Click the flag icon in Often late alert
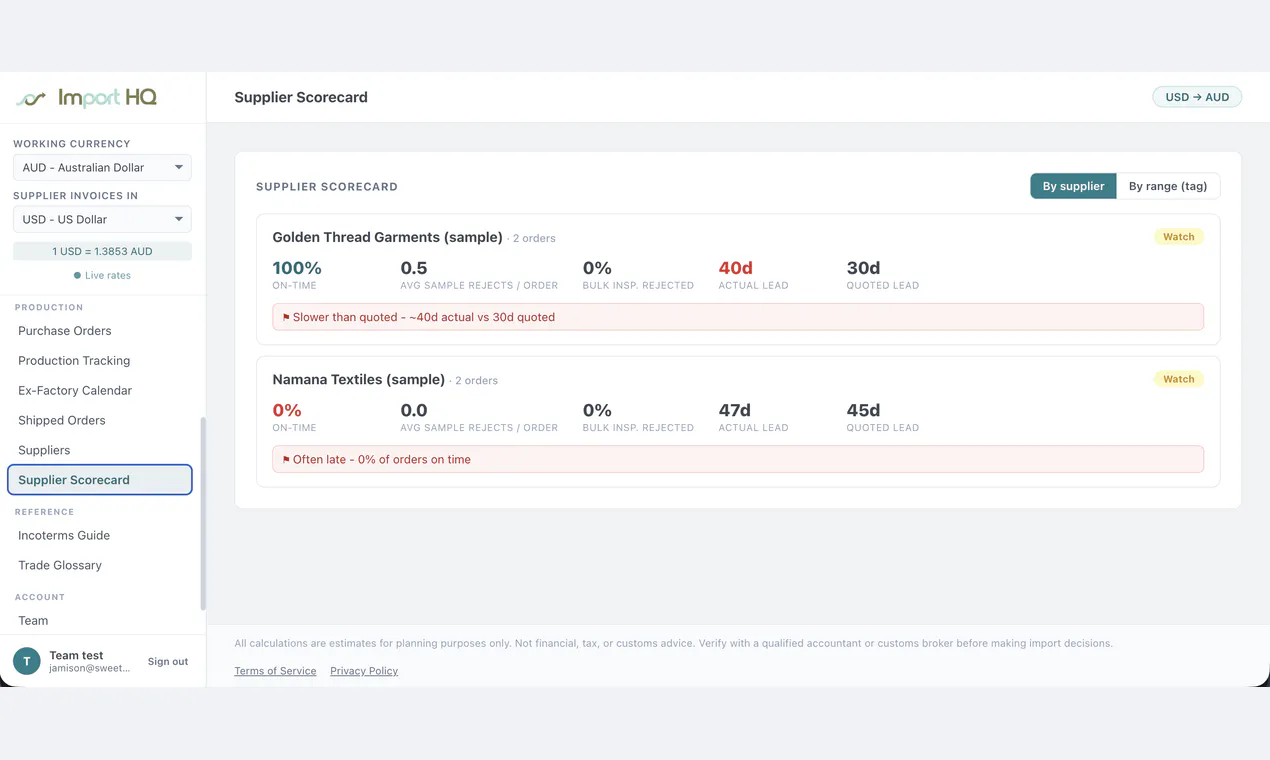 pyautogui.click(x=286, y=459)
